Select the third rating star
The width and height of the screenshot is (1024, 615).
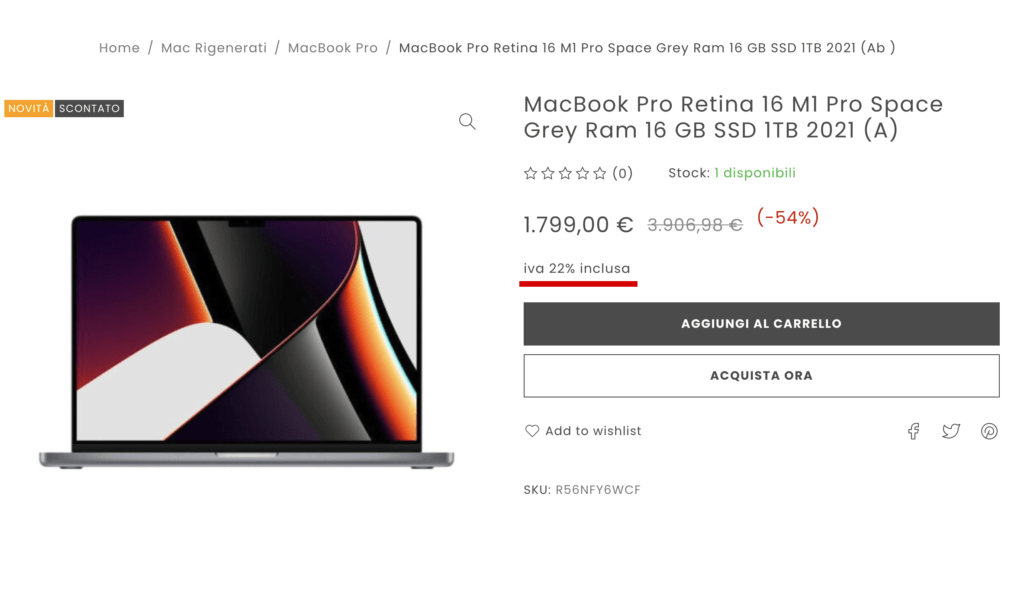click(565, 173)
